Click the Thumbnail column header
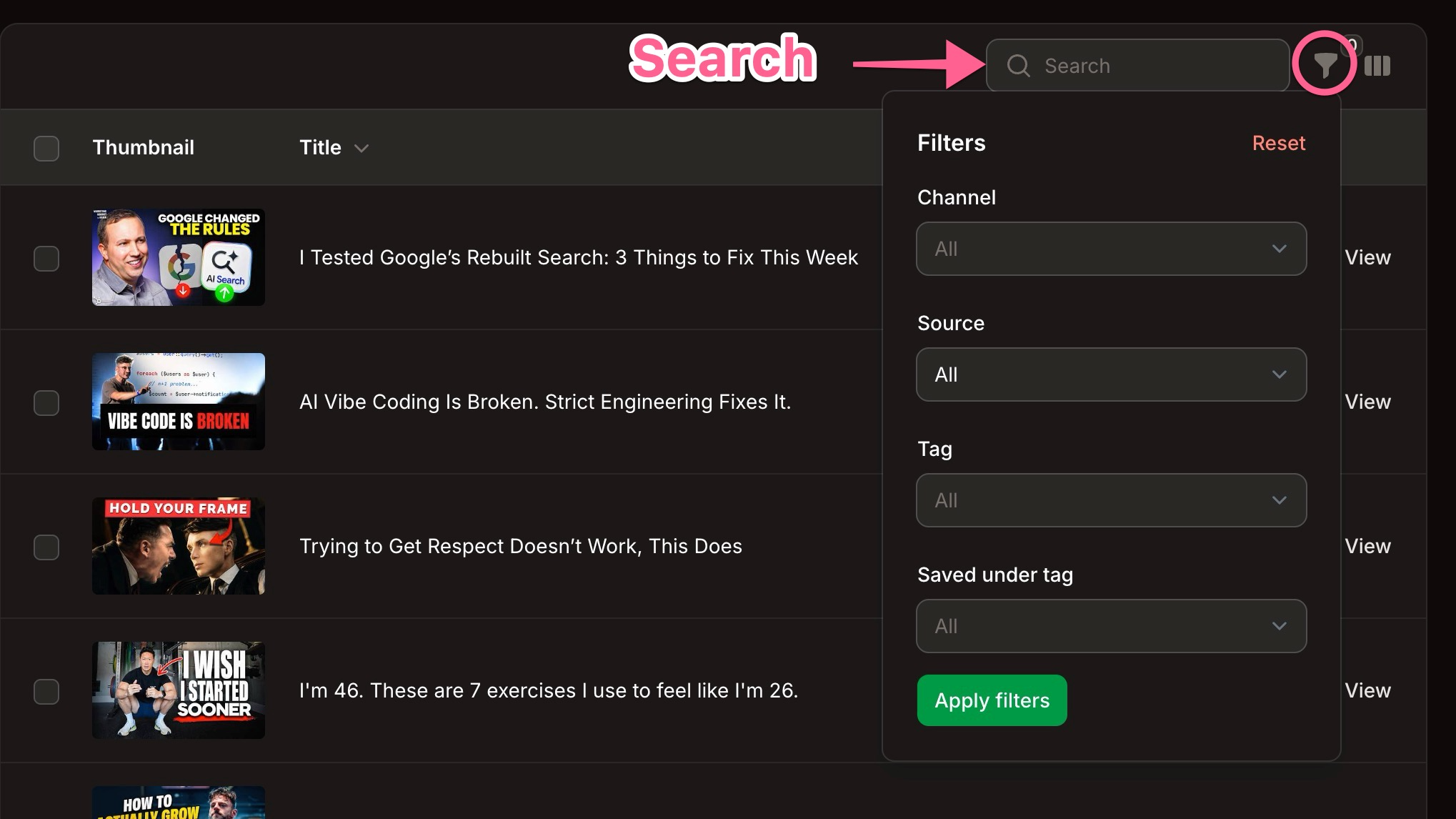This screenshot has width=1456, height=819. point(143,147)
